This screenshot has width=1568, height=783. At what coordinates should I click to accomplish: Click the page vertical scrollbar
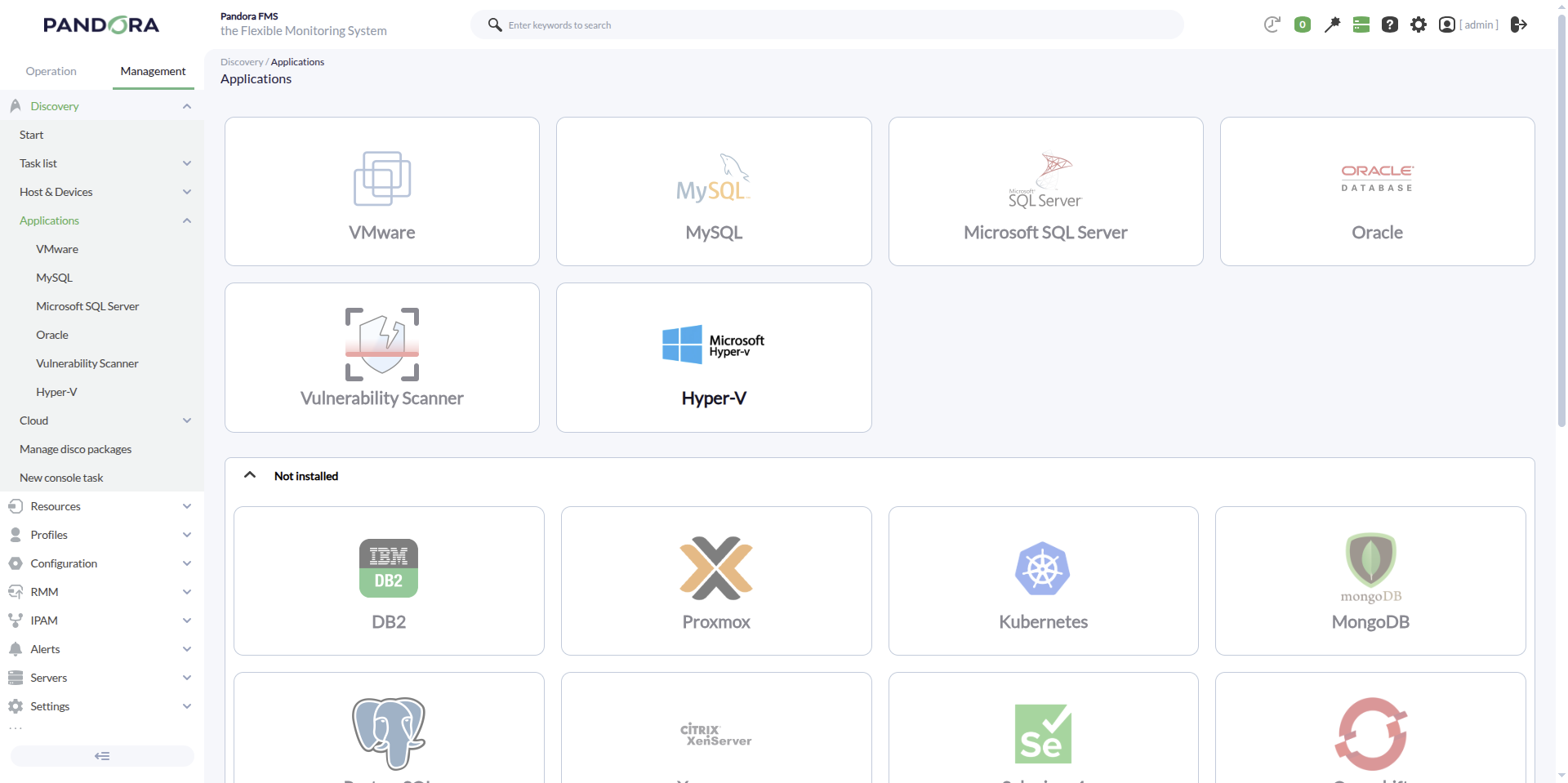pyautogui.click(x=1561, y=220)
